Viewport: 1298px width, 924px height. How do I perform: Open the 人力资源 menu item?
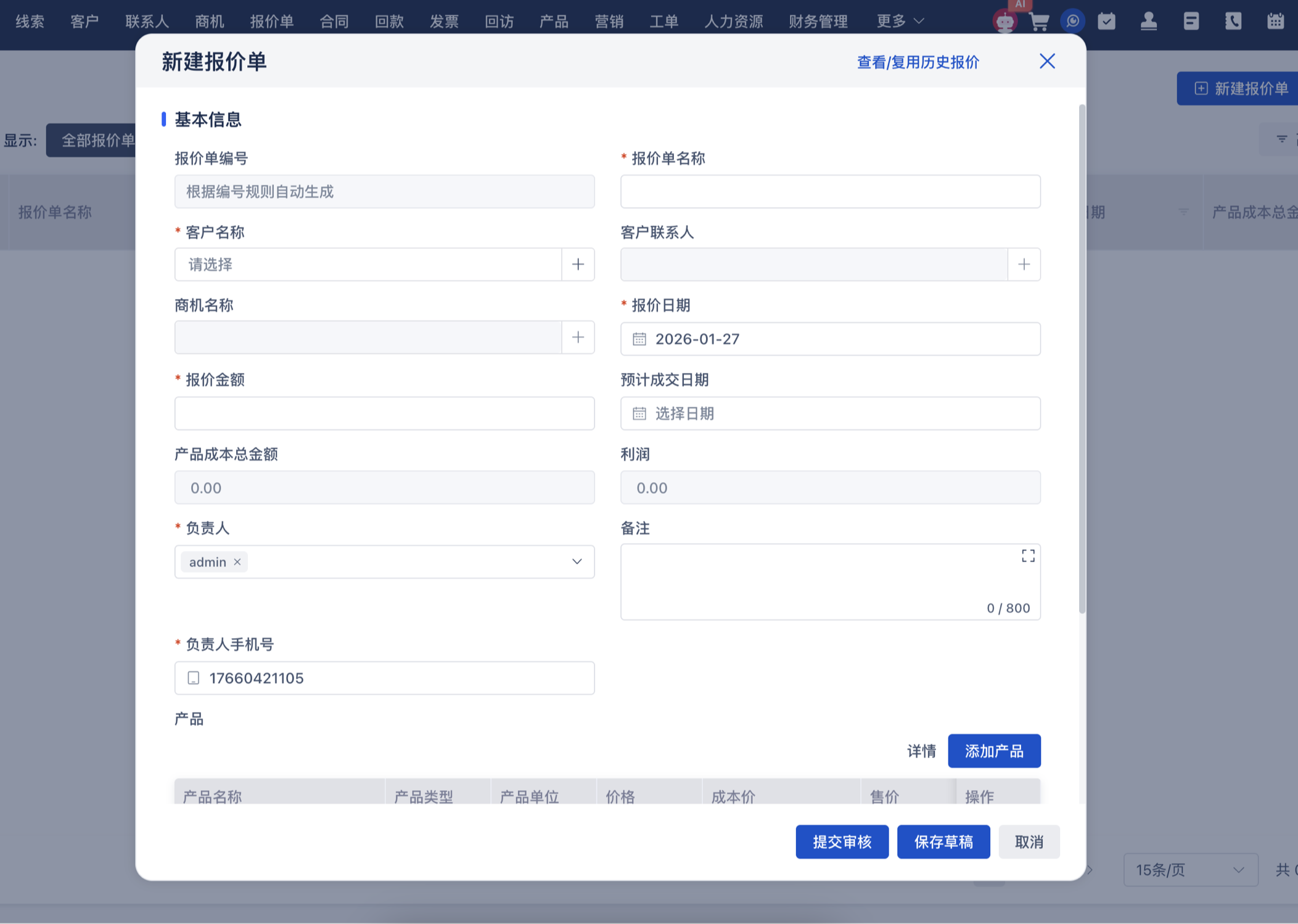click(733, 22)
